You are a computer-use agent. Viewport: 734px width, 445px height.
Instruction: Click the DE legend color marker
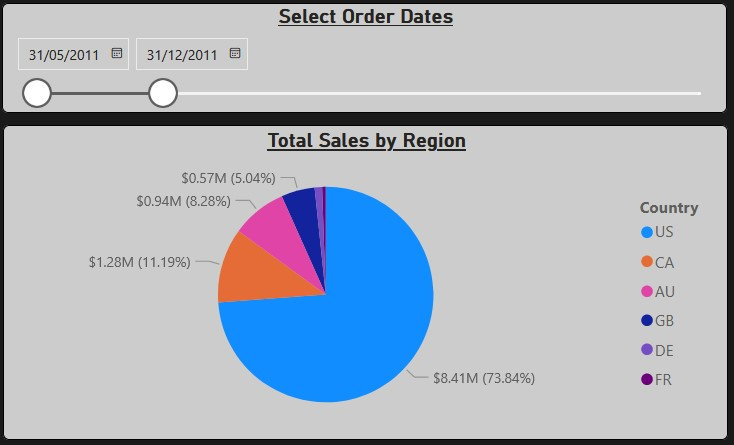click(x=646, y=350)
